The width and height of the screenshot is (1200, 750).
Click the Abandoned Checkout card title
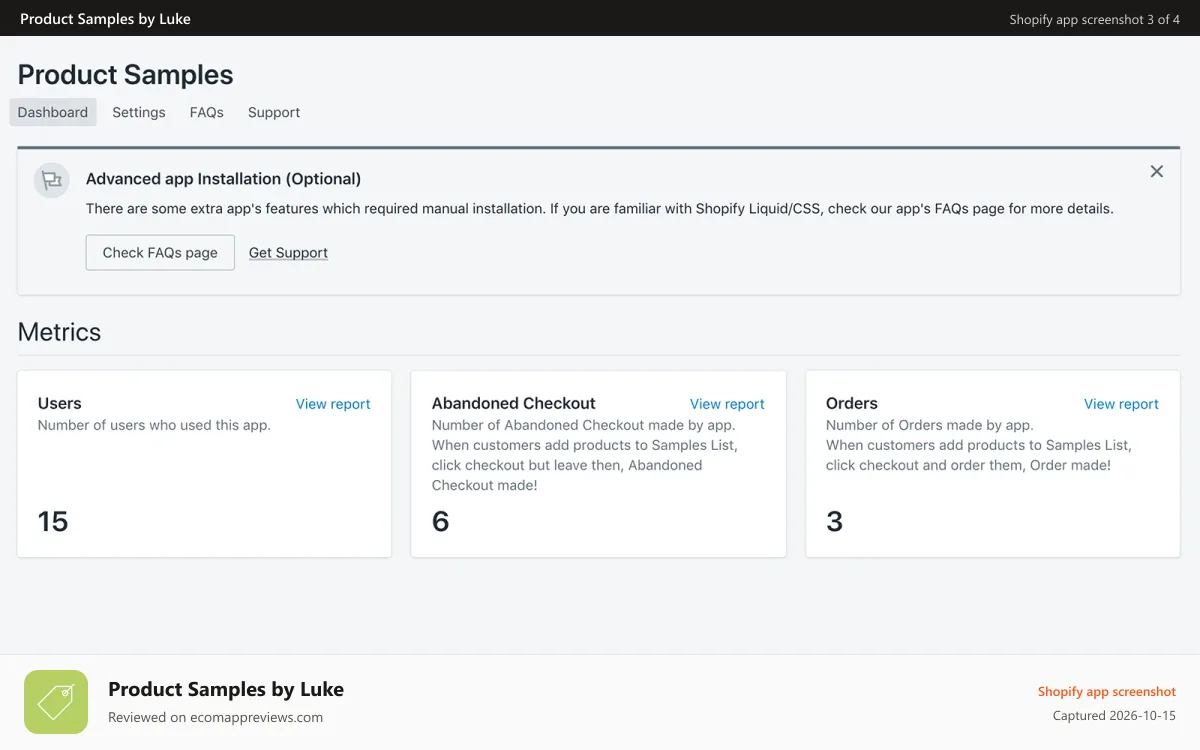pos(514,403)
